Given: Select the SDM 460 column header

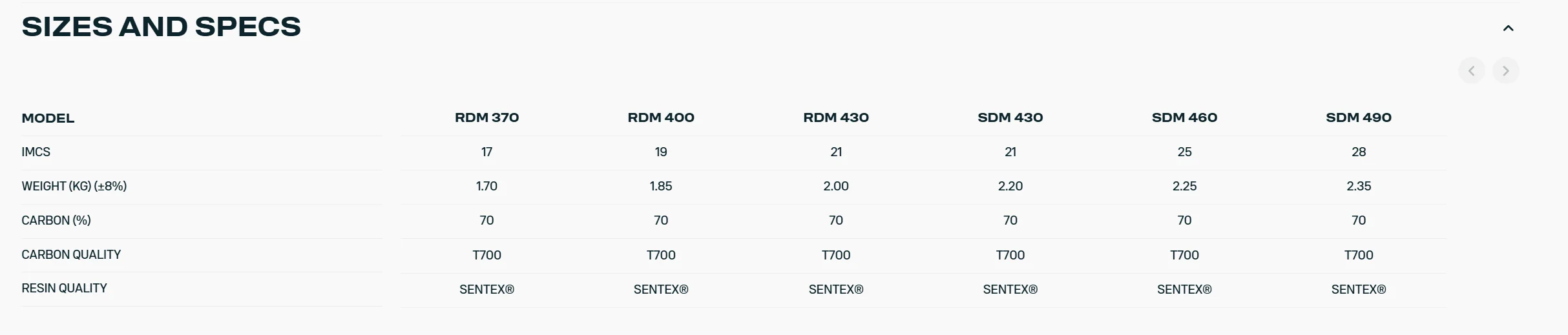Looking at the screenshot, I should coord(1184,117).
